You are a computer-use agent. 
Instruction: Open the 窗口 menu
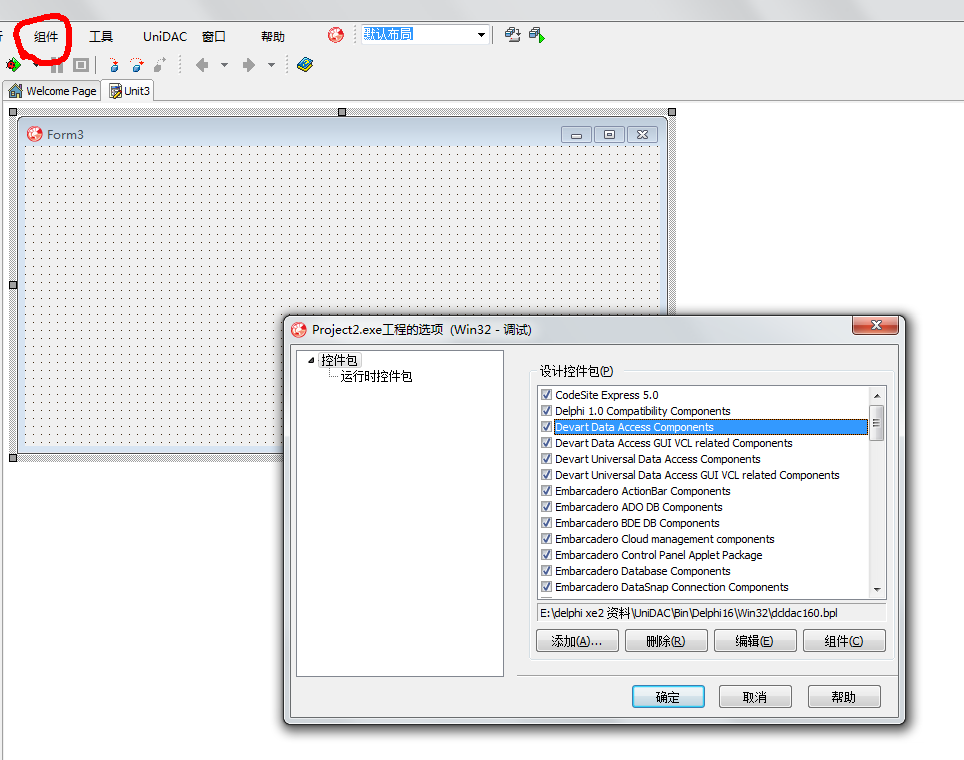(x=213, y=37)
